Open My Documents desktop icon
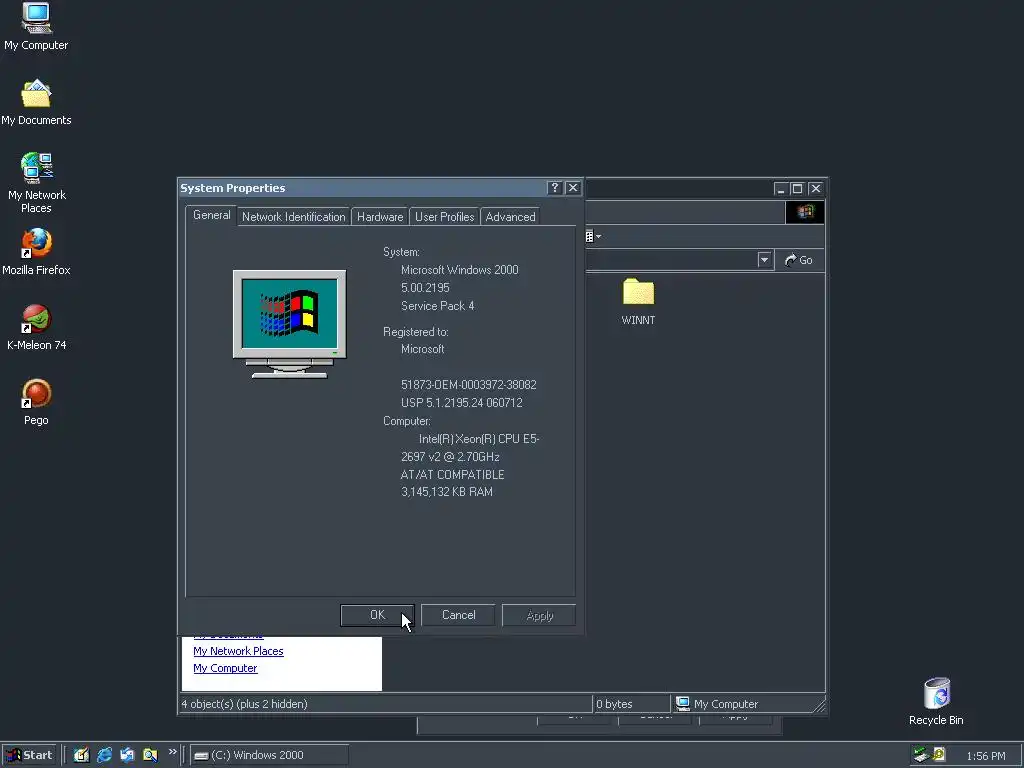This screenshot has width=1024, height=768. (36, 103)
